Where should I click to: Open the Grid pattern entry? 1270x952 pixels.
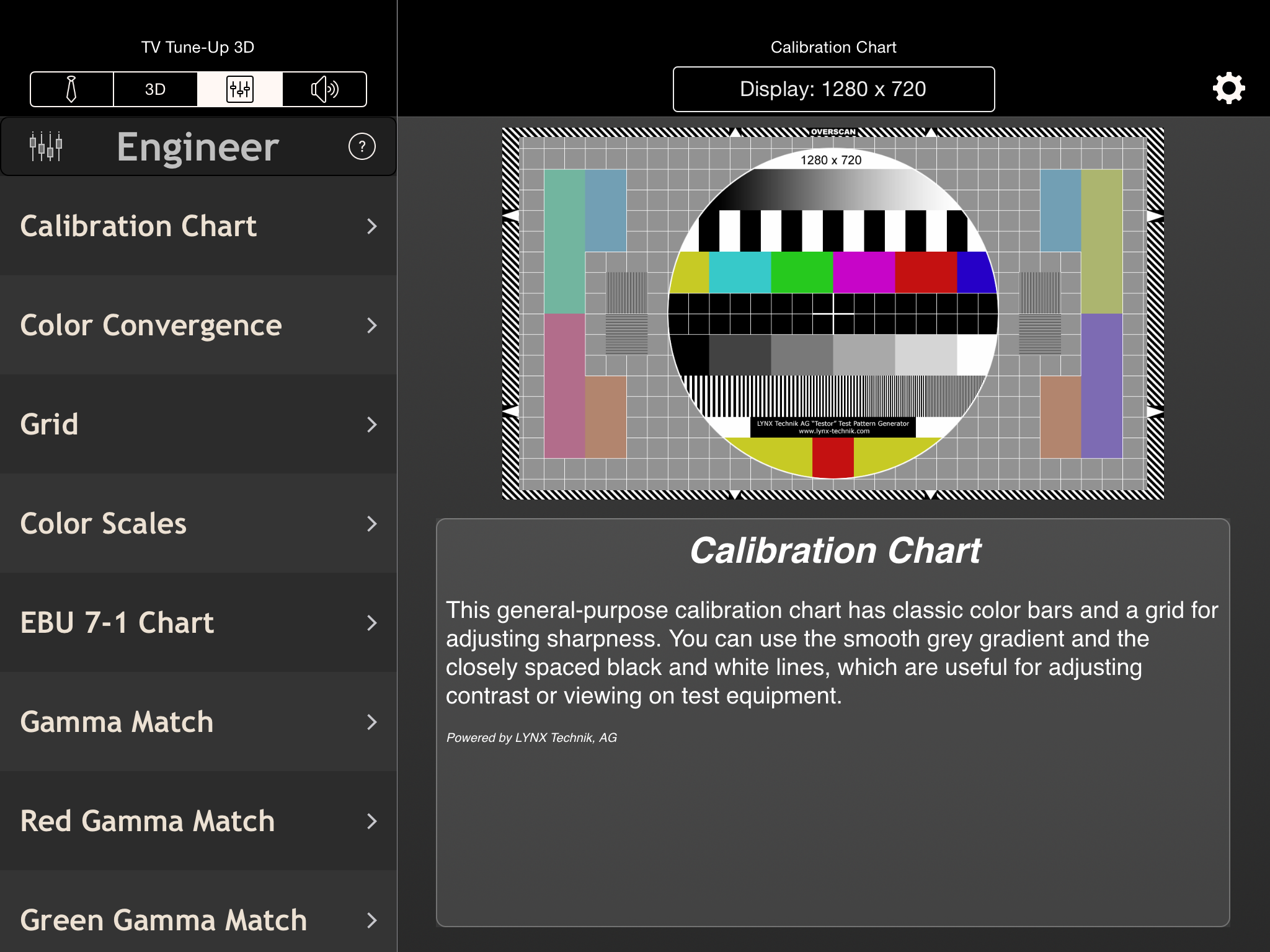pos(50,425)
